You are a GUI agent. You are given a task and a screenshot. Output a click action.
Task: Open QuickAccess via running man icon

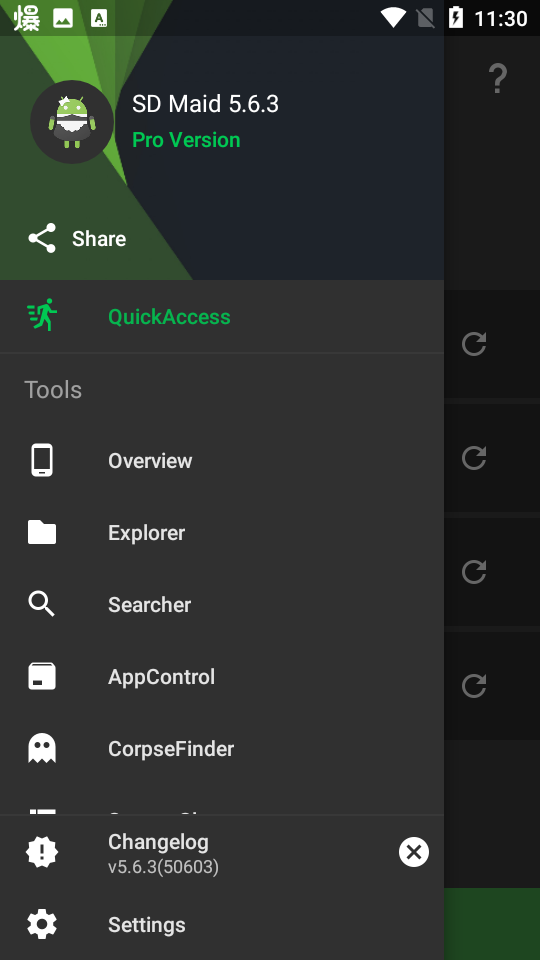(42, 315)
